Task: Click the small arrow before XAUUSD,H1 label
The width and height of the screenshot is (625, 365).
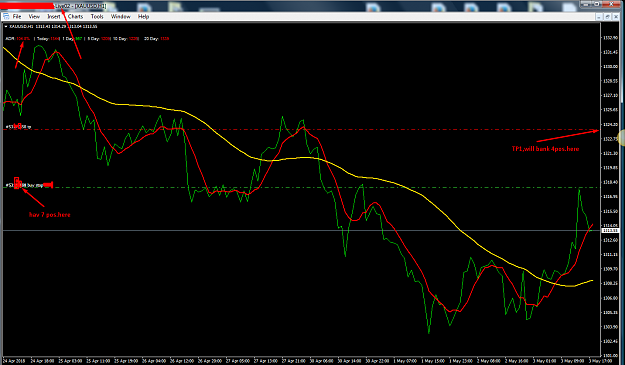Action: point(6,26)
